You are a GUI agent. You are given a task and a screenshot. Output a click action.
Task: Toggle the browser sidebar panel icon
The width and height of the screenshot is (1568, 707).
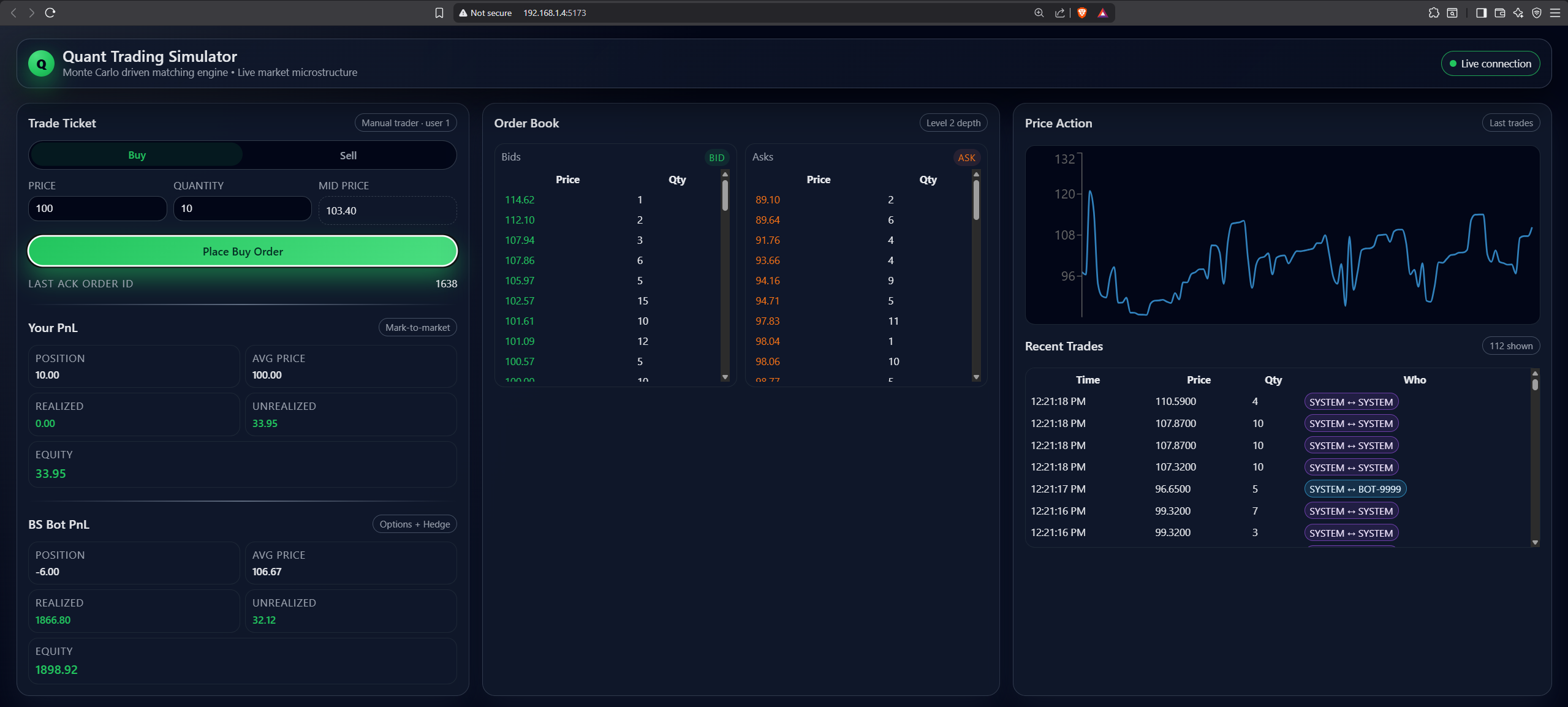tap(1481, 13)
